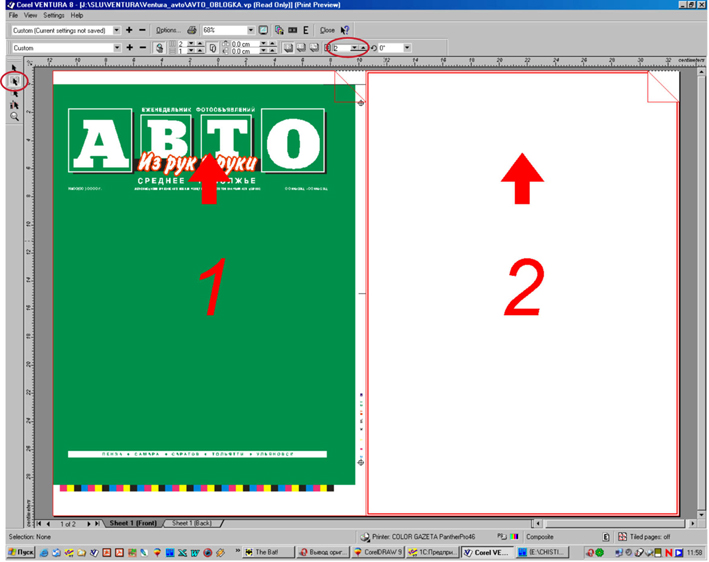This screenshot has width=709, height=562.
Task: Select the second binding mode icon
Action: (301, 47)
